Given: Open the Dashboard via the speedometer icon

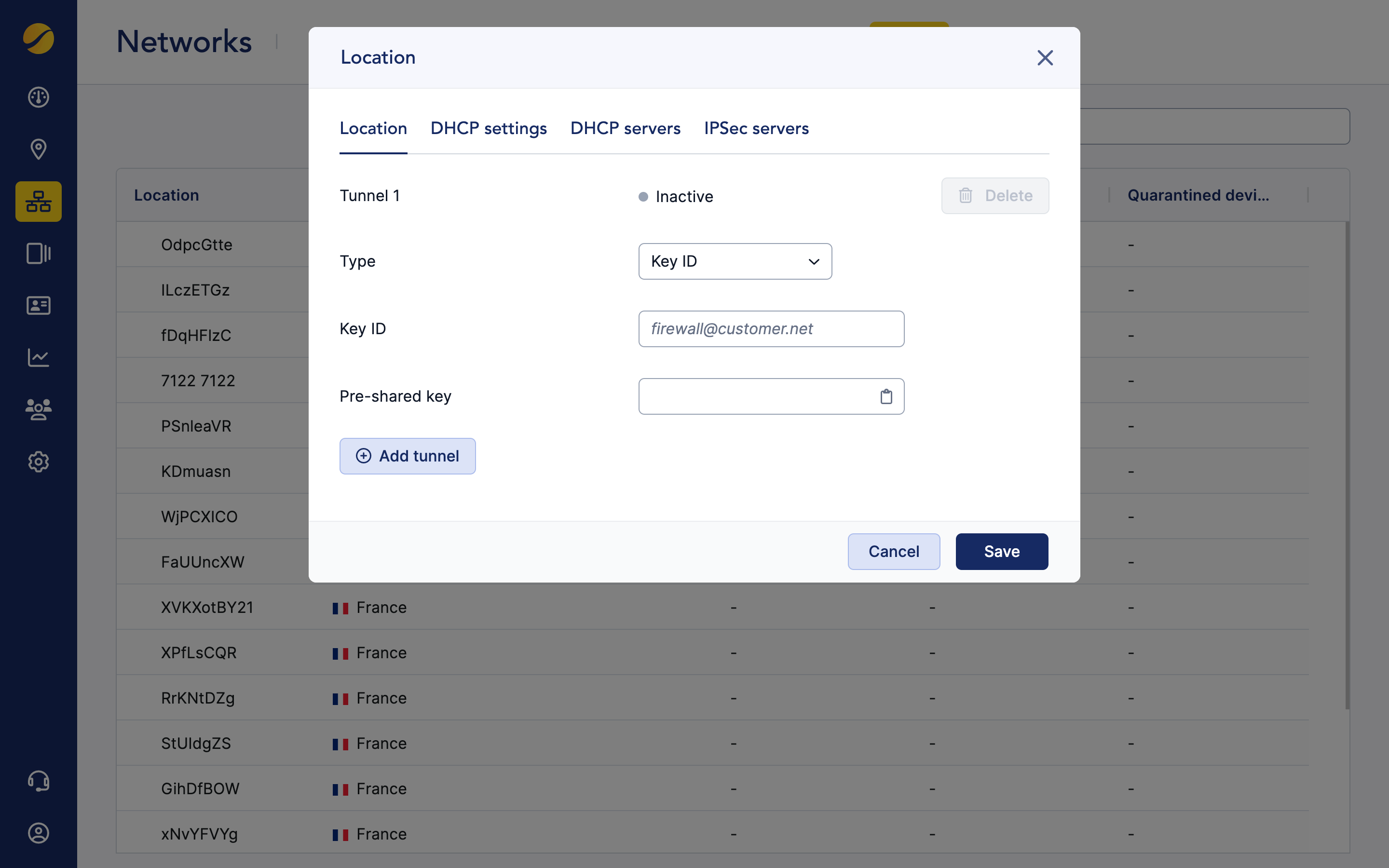Looking at the screenshot, I should 38,97.
